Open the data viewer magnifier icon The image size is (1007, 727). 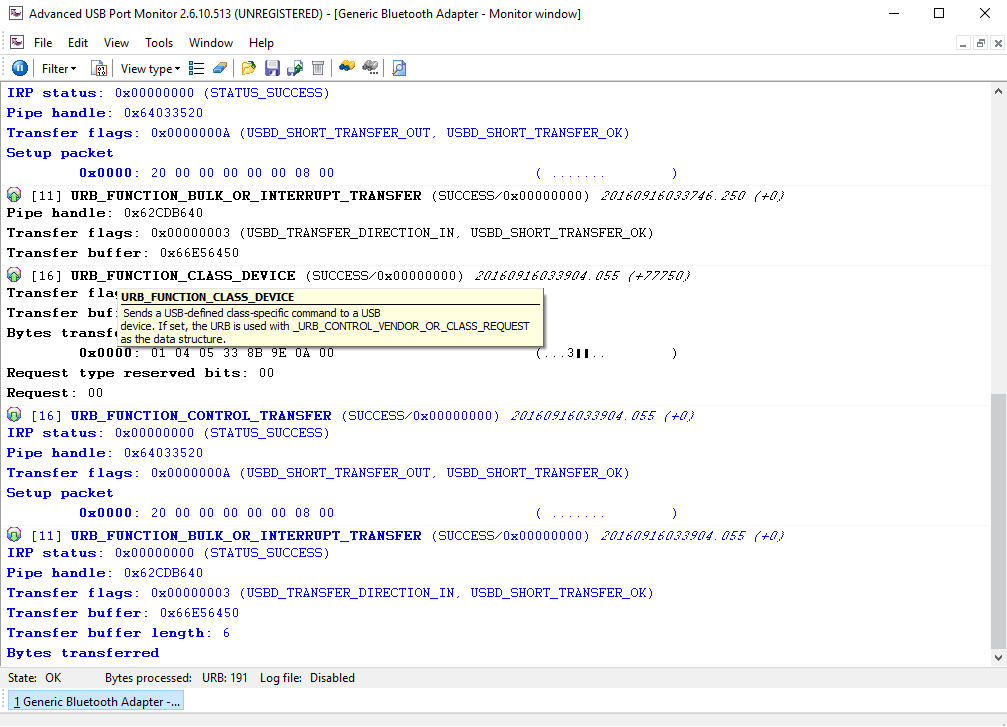pyautogui.click(x=398, y=68)
